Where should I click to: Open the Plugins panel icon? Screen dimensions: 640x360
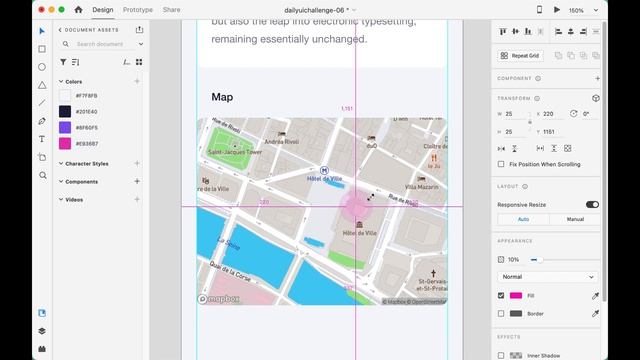point(42,349)
